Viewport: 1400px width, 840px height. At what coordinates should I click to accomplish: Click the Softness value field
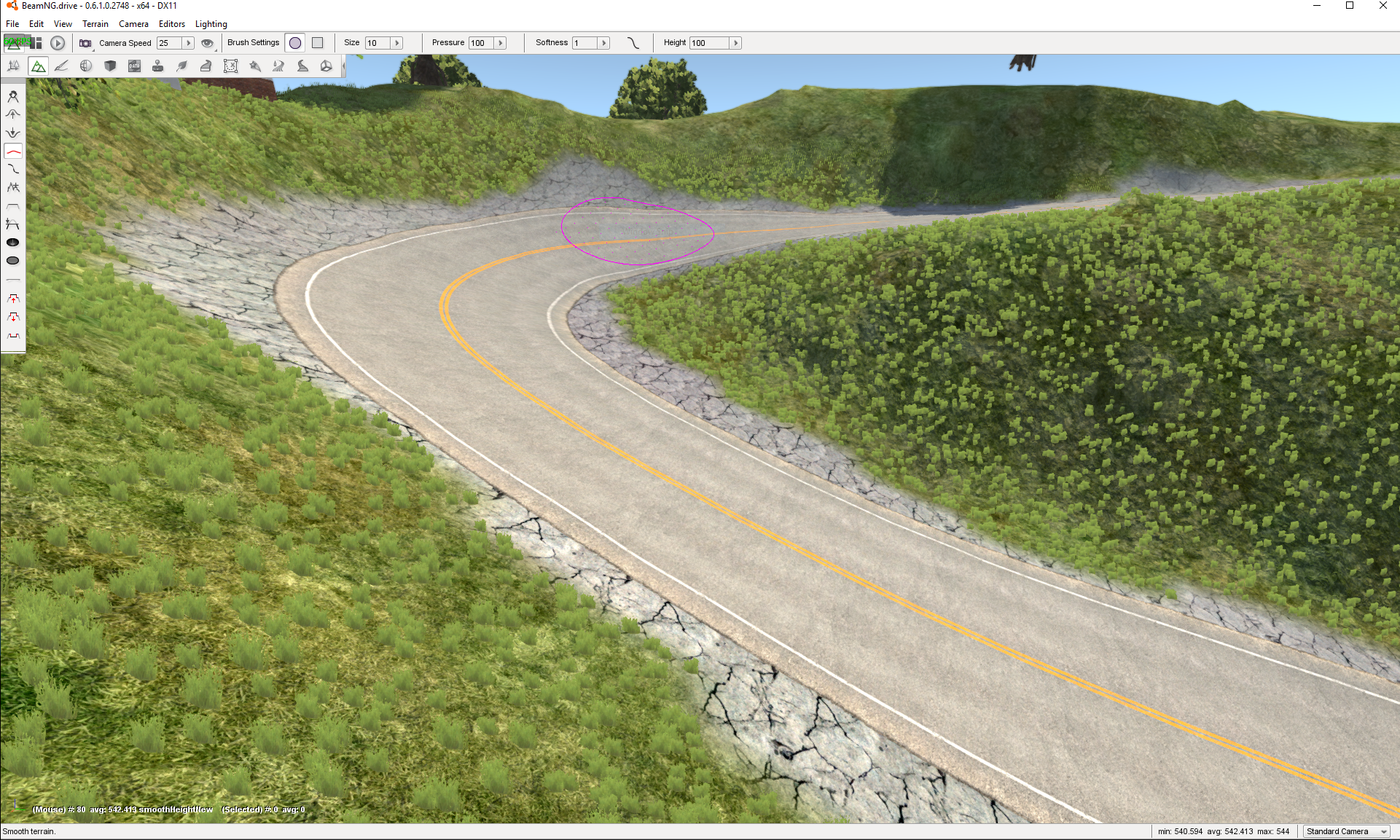(x=585, y=43)
